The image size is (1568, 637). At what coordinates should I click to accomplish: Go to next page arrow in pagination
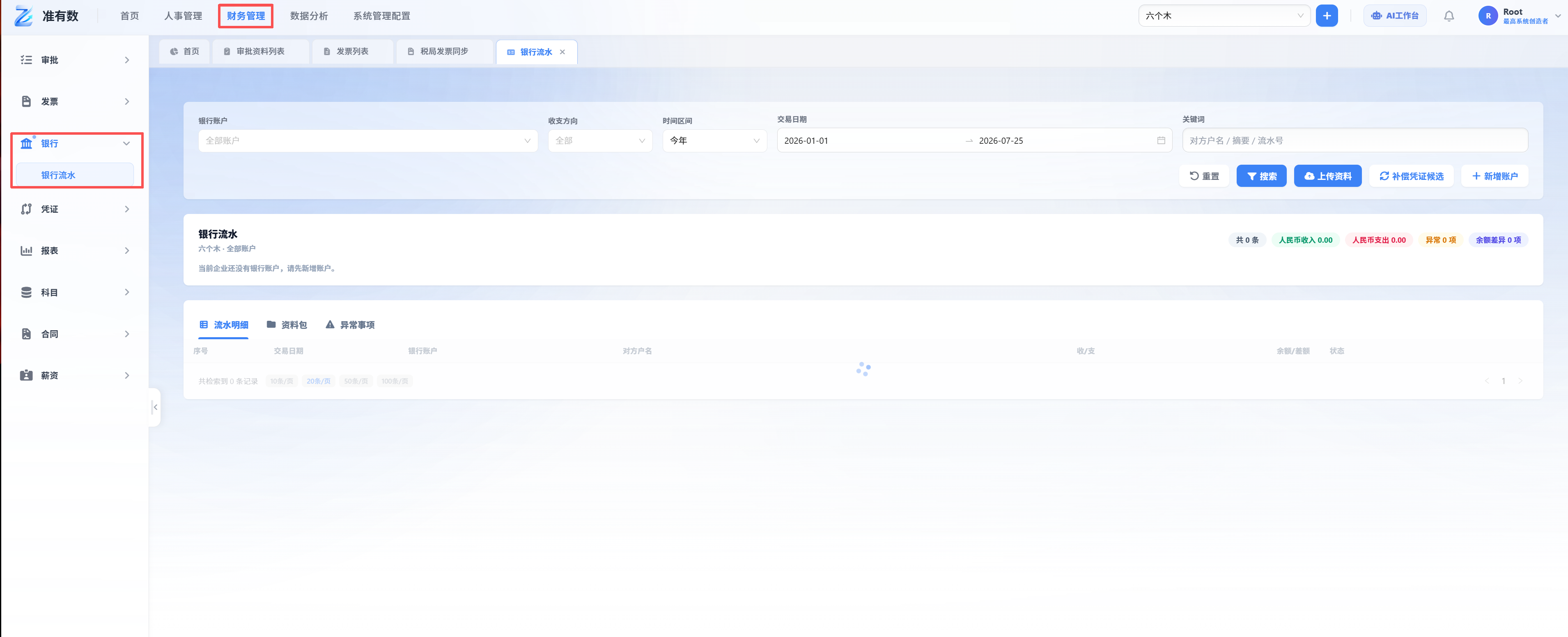point(1520,381)
